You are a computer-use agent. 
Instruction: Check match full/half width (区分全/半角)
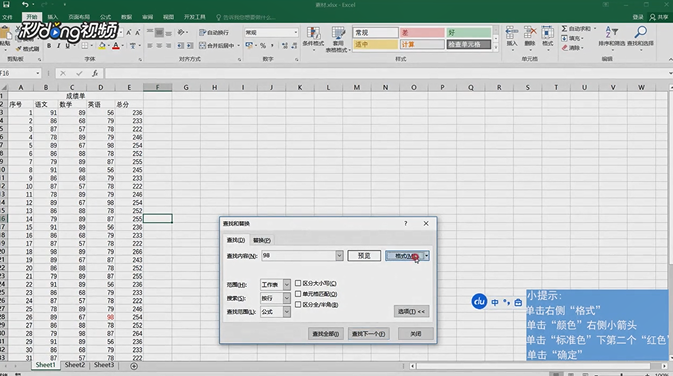coord(298,305)
